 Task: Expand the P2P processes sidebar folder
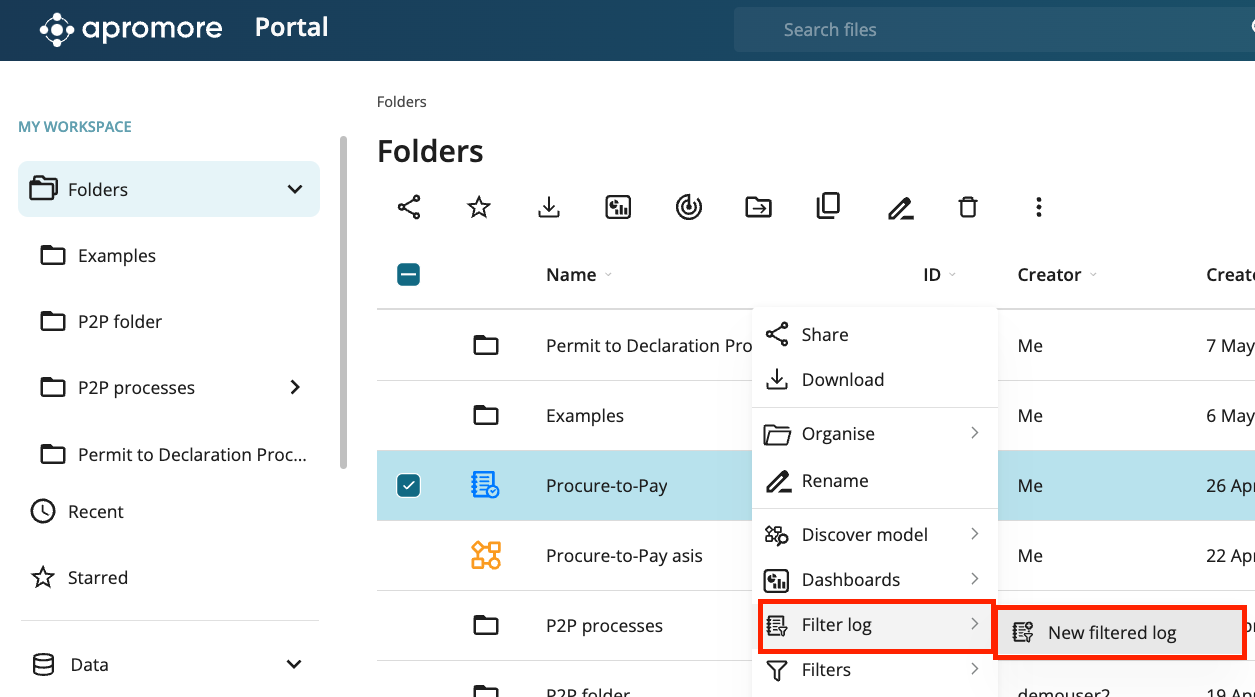295,387
